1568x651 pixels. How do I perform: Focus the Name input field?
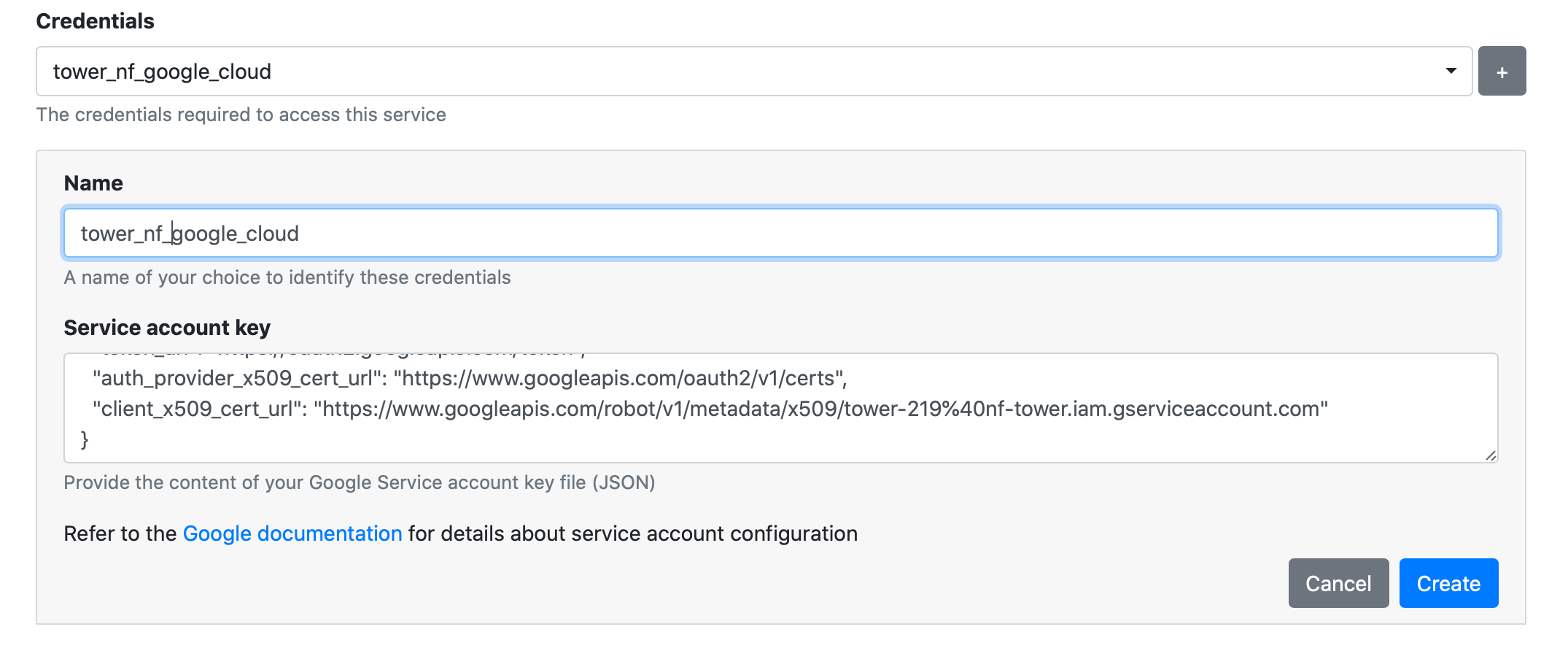pos(780,234)
